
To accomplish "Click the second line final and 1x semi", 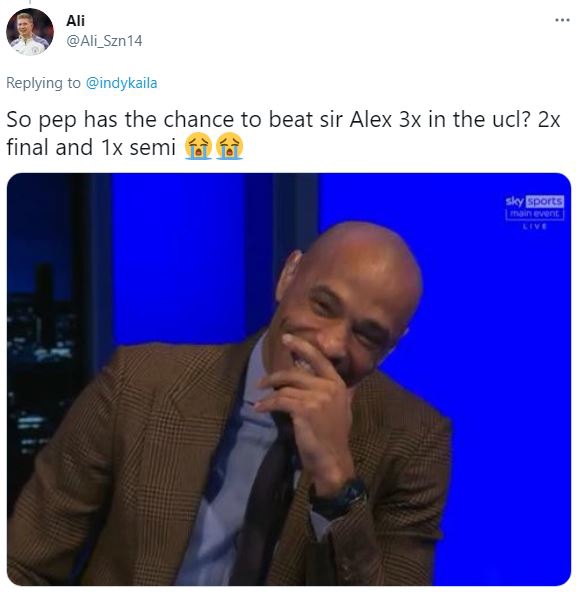I will pos(91,147).
